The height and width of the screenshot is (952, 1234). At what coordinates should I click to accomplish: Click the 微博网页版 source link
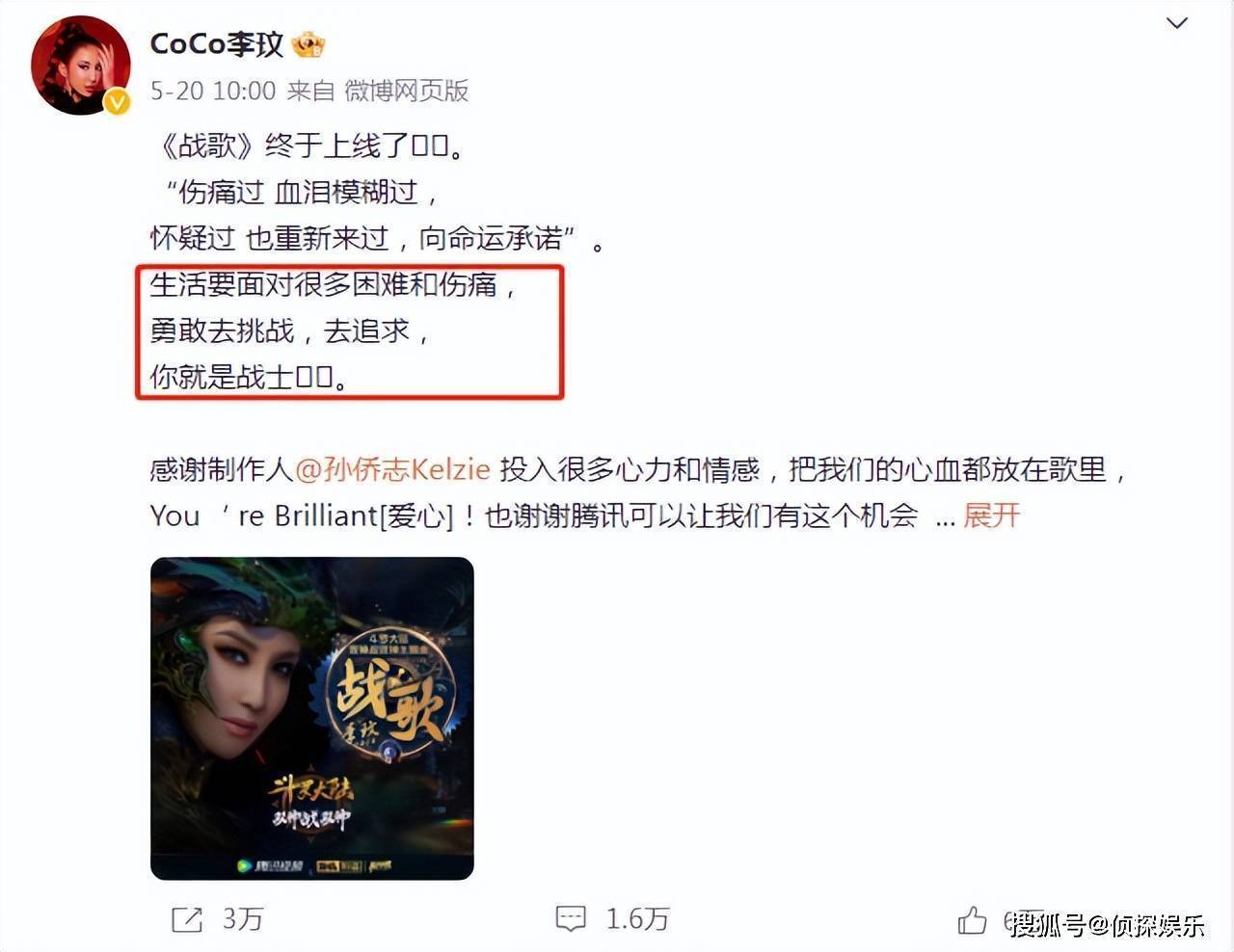pos(407,91)
